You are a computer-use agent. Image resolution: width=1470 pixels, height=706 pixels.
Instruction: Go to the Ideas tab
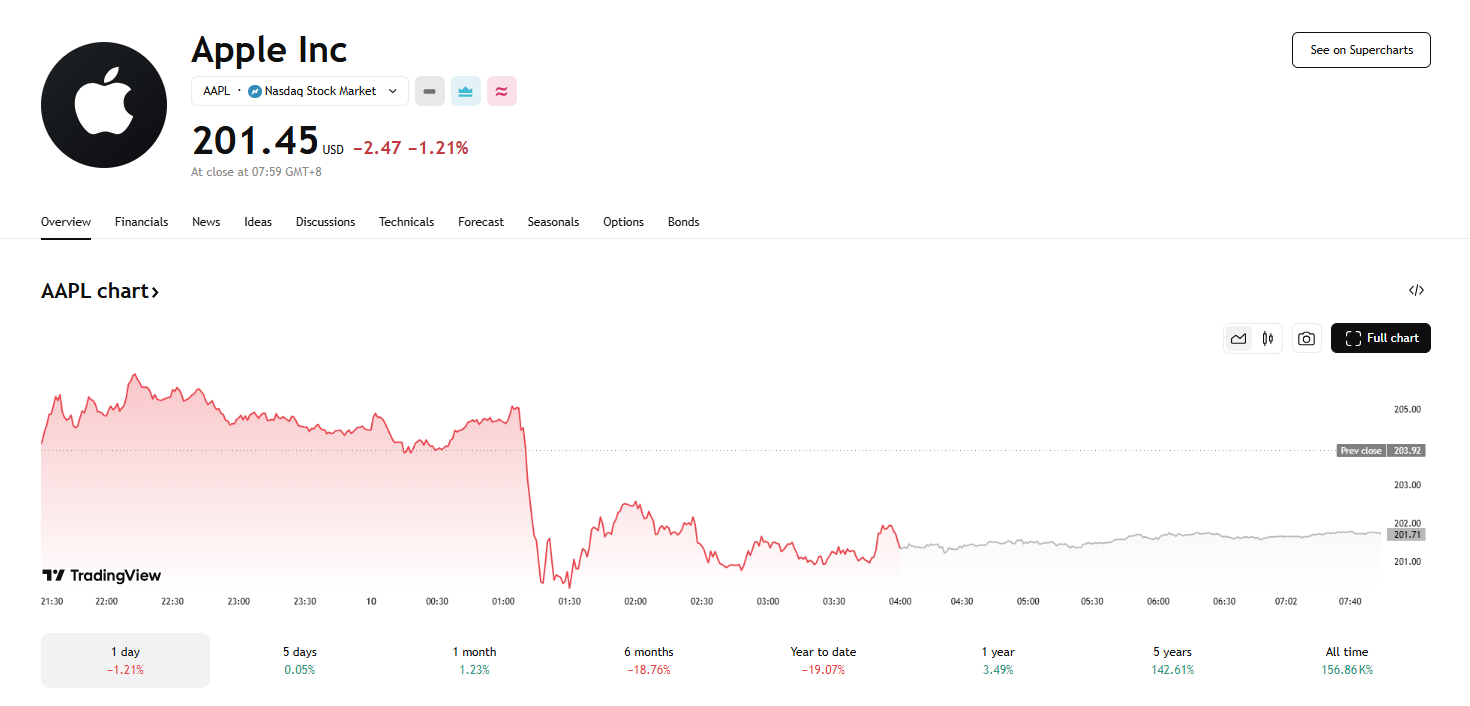(258, 222)
